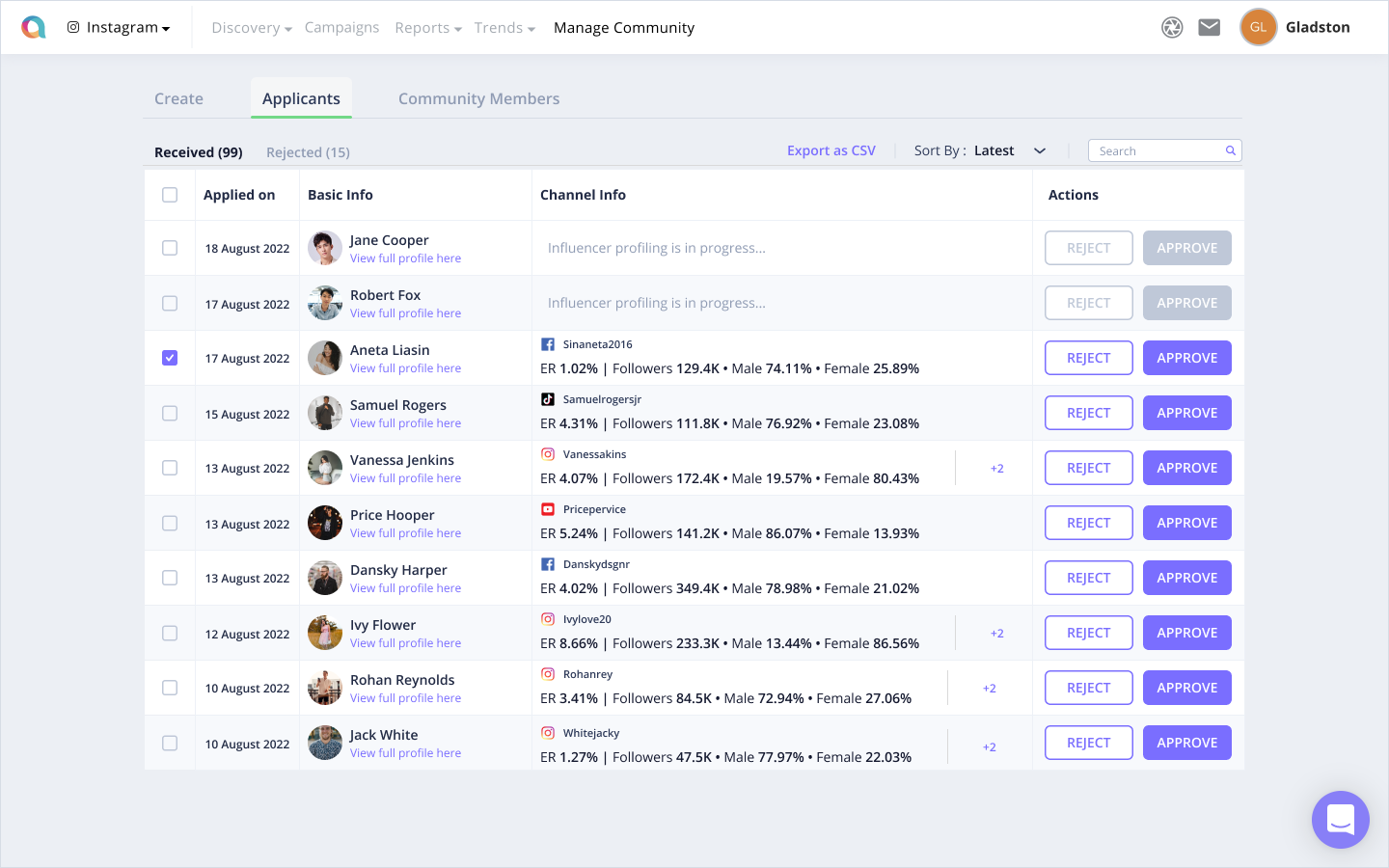The width and height of the screenshot is (1389, 868).
Task: Show Rejected (15) applicants
Action: tap(308, 152)
